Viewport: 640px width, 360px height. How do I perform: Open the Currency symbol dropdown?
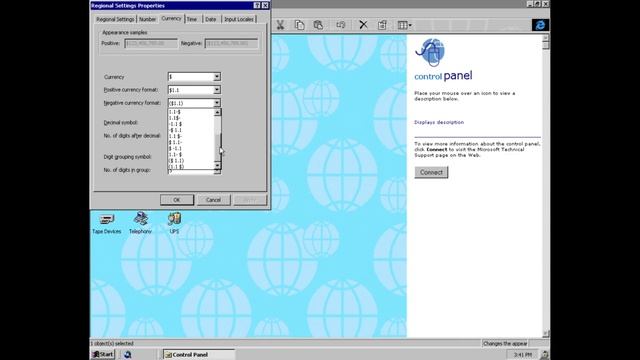click(217, 77)
